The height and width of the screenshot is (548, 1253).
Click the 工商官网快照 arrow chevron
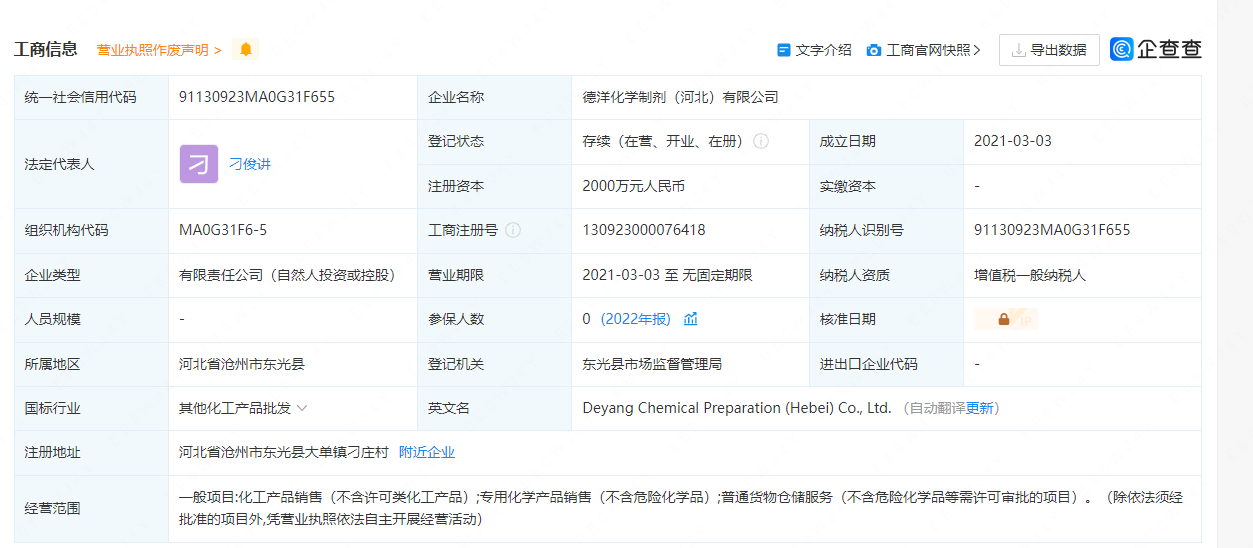click(x=977, y=50)
